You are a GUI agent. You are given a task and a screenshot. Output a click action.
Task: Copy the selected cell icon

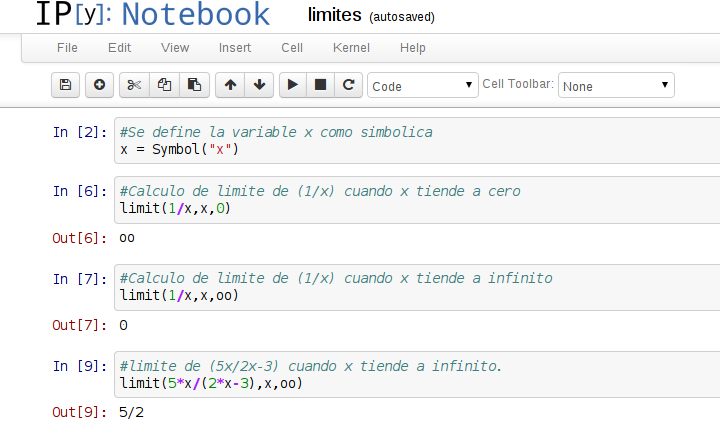164,86
